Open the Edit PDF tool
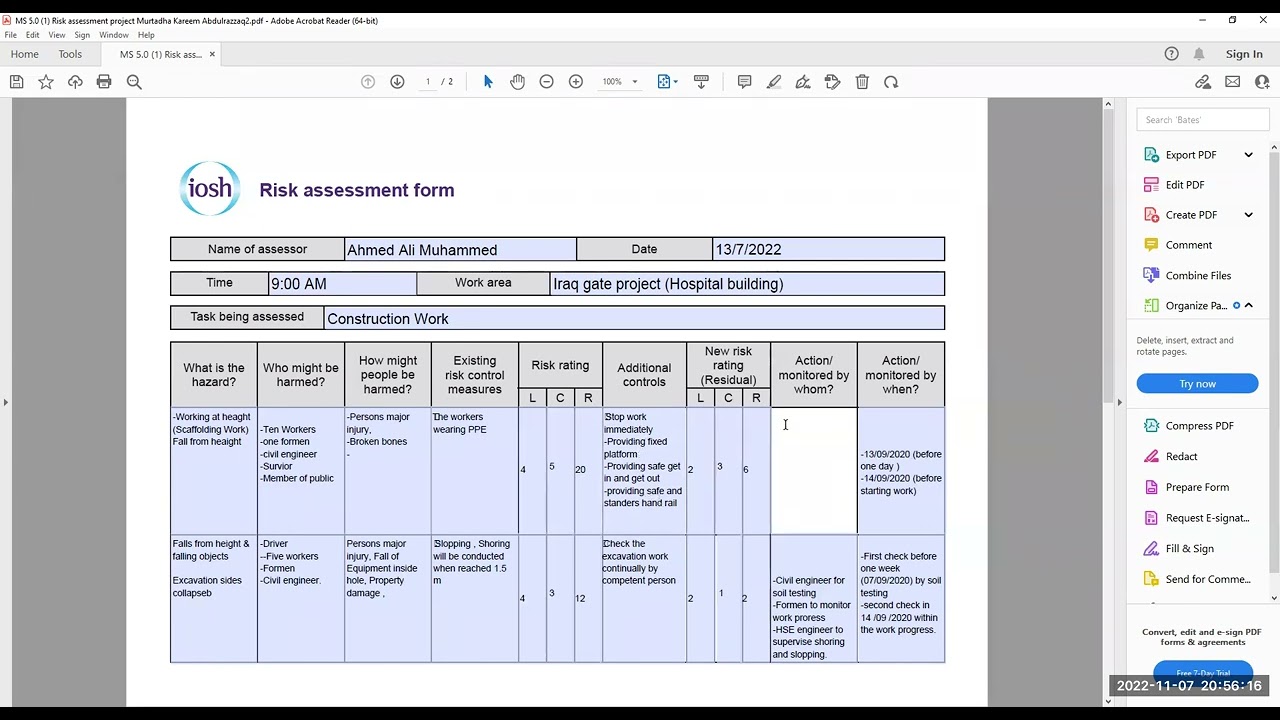Viewport: 1280px width, 720px height. coord(1184,185)
